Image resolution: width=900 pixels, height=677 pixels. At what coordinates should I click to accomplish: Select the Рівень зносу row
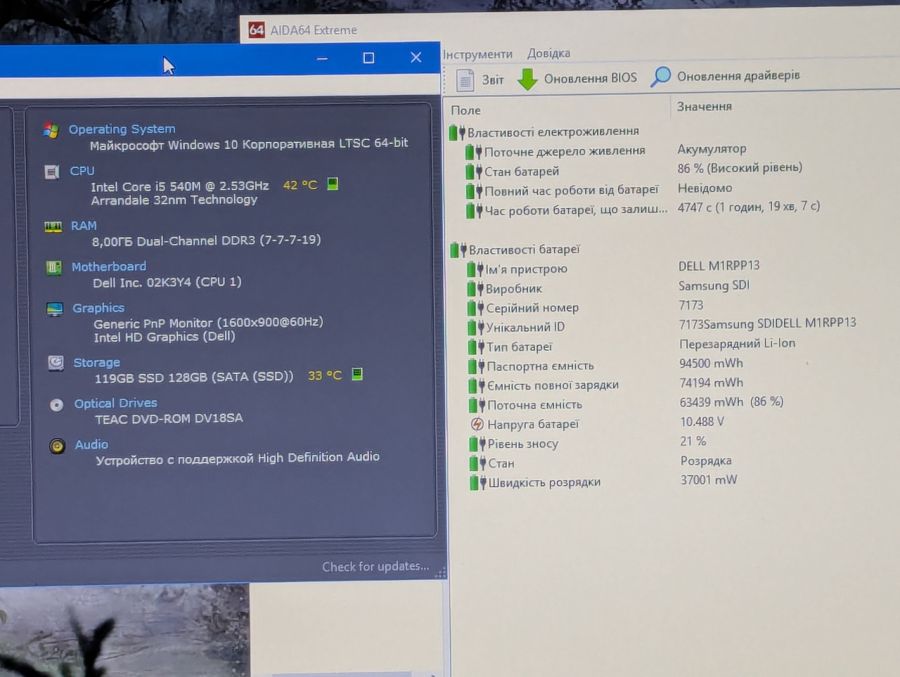588,443
